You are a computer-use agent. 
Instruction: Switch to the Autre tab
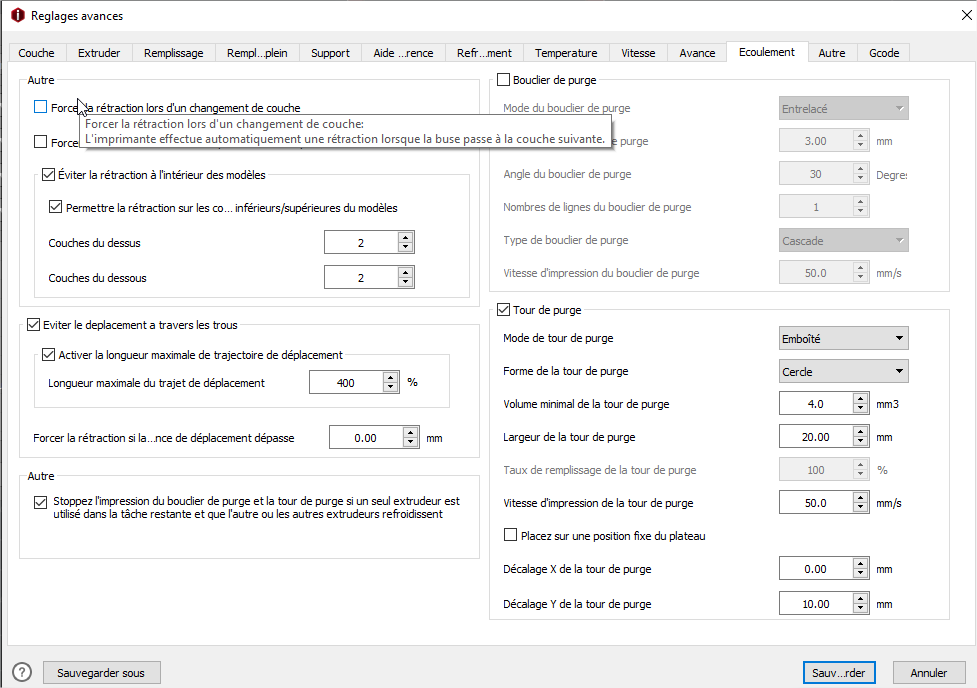[x=832, y=53]
